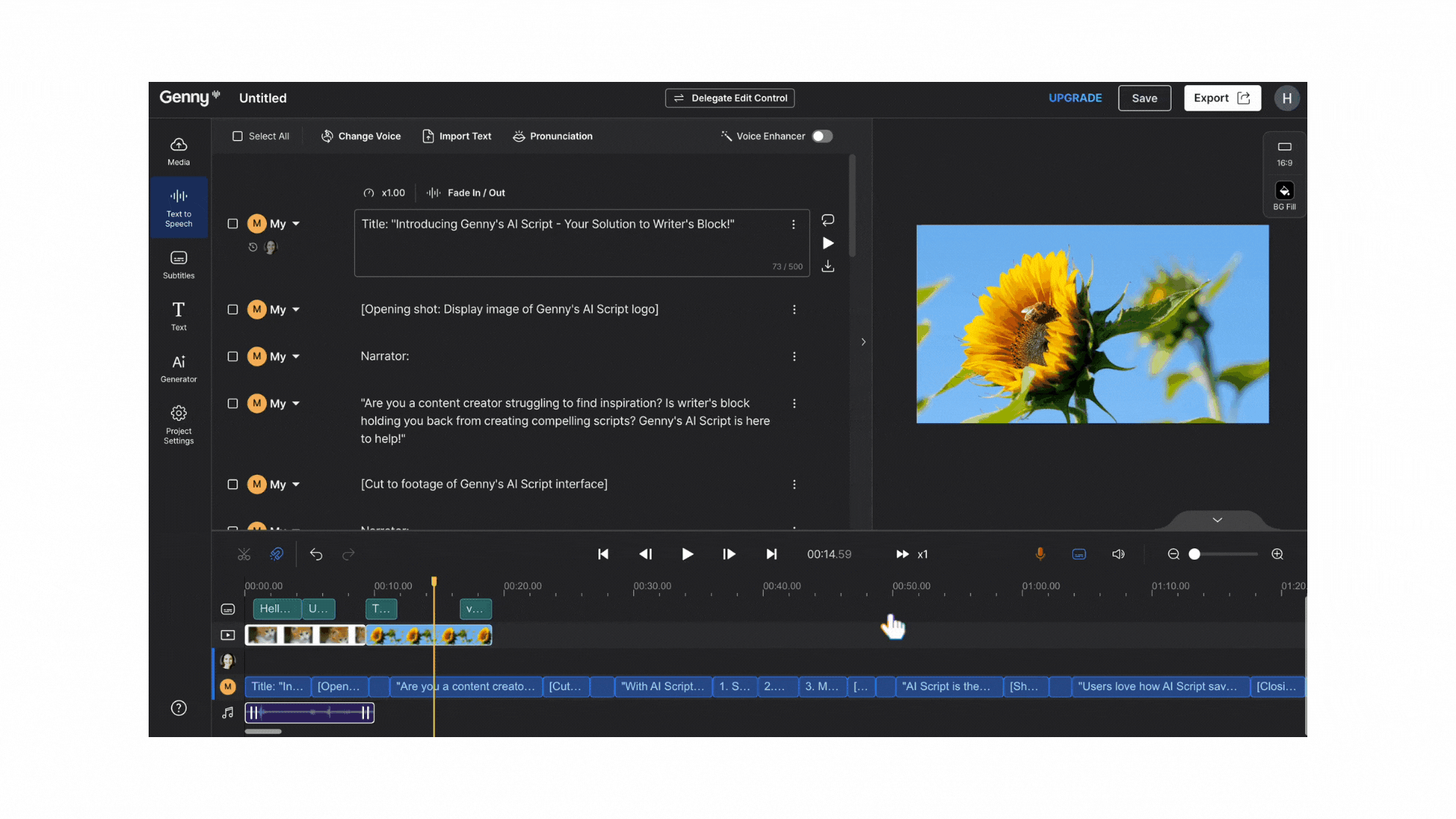Enable the Voice Enhancer toggle
This screenshot has width=1456, height=819.
click(821, 136)
